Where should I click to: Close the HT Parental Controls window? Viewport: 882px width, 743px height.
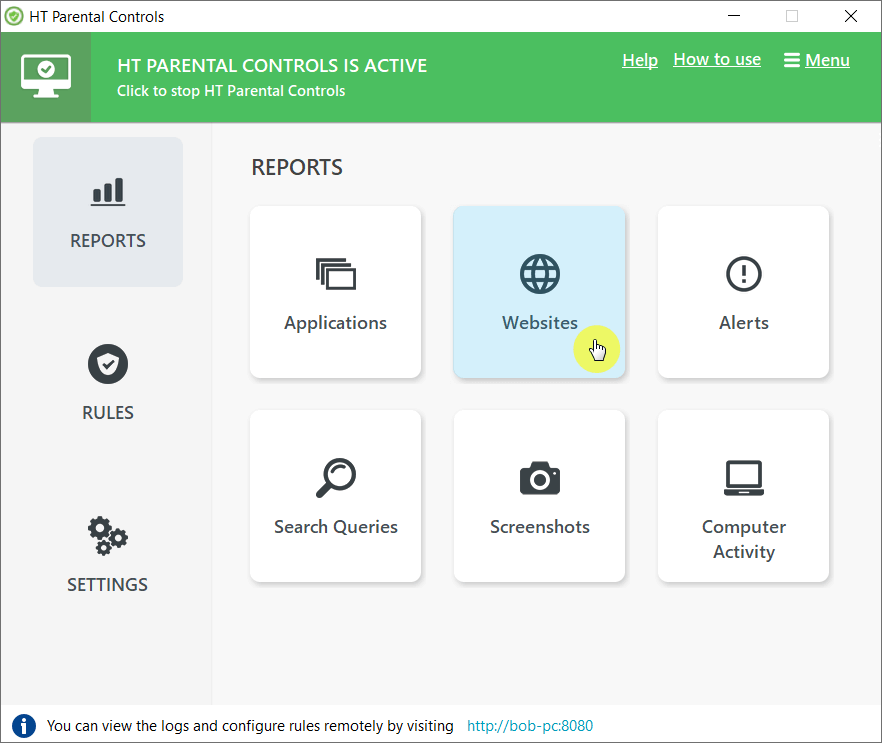[x=850, y=16]
